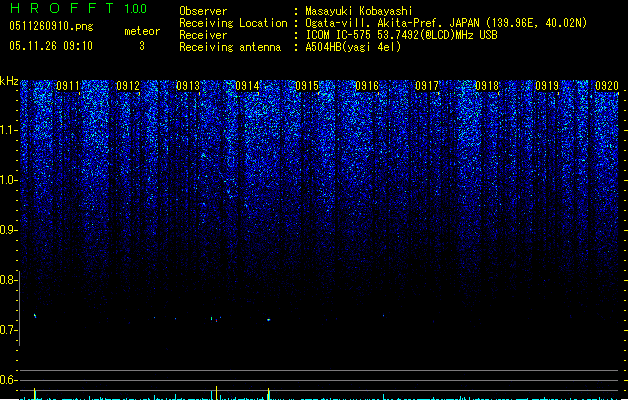629x400 pixels.
Task: Click the meteor label
Action: (x=142, y=31)
